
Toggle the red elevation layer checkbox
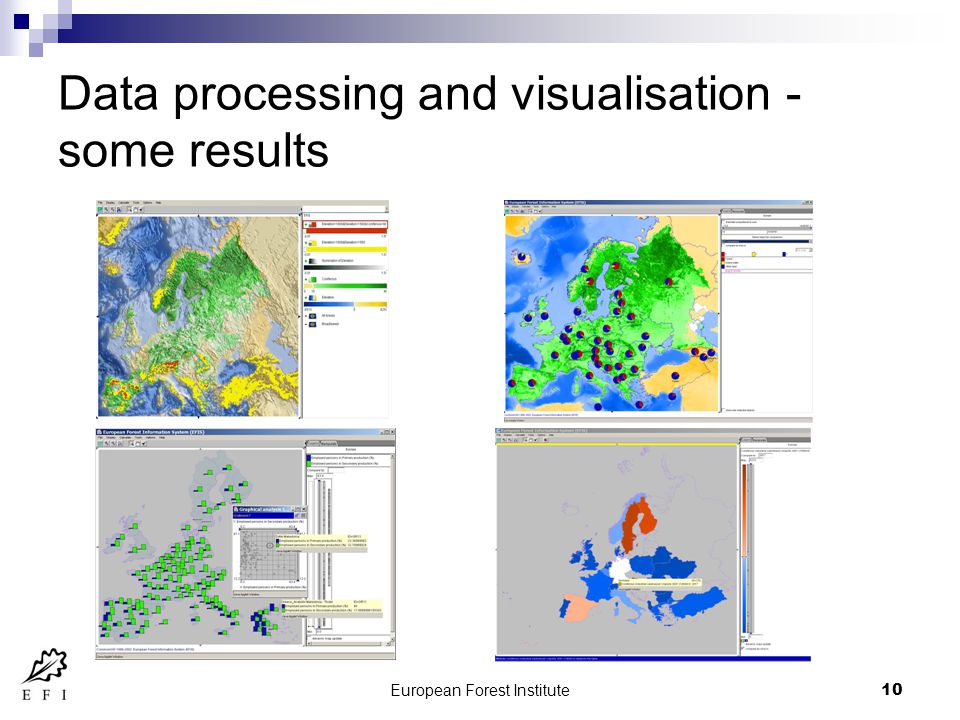(306, 225)
